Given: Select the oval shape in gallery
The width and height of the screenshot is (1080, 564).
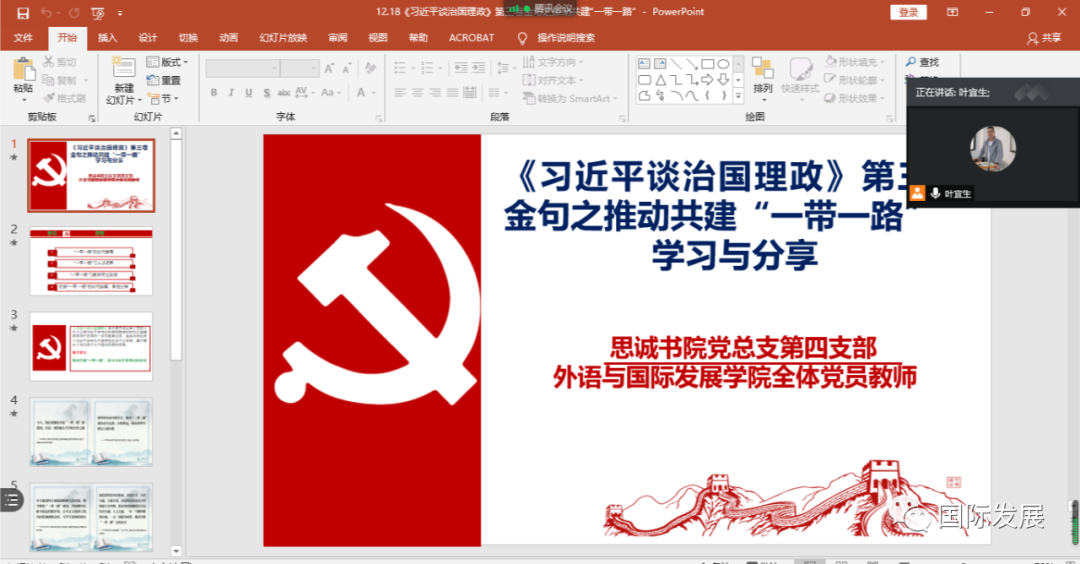Looking at the screenshot, I should (723, 64).
